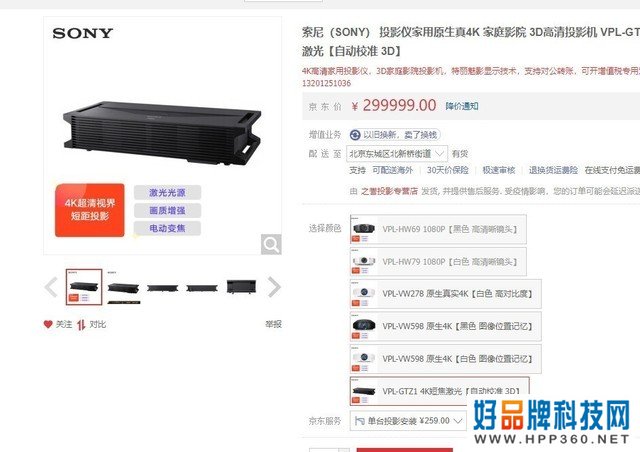
Task: Click the SONY logo on product image
Action: pyautogui.click(x=82, y=33)
